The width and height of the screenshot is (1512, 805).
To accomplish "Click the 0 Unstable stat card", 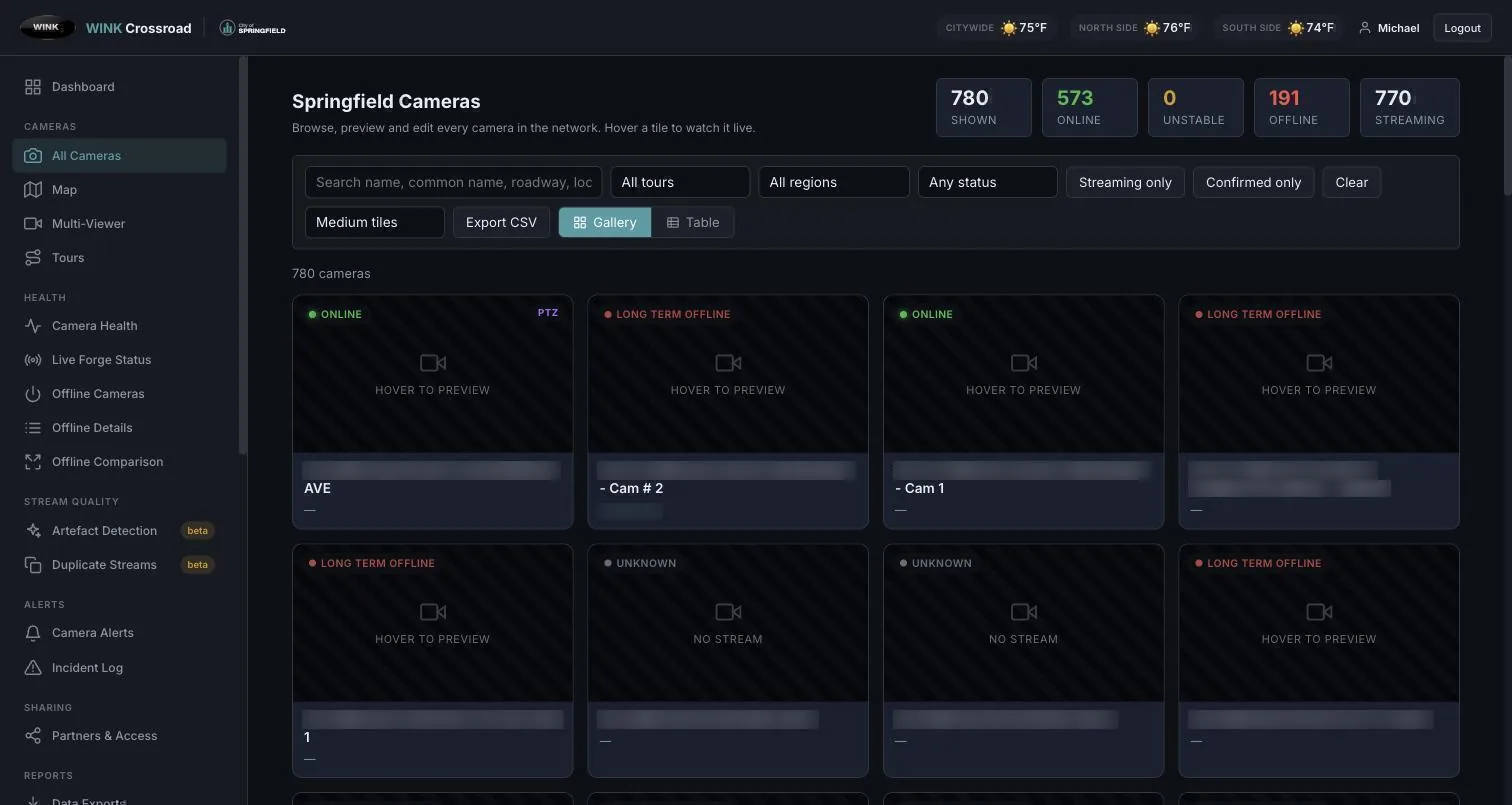I will pos(1196,107).
